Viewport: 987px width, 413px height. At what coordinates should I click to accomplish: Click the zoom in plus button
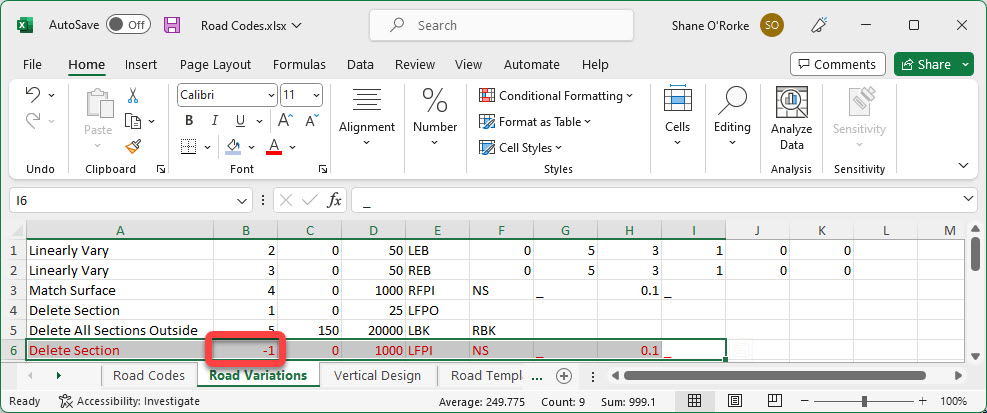click(x=923, y=401)
